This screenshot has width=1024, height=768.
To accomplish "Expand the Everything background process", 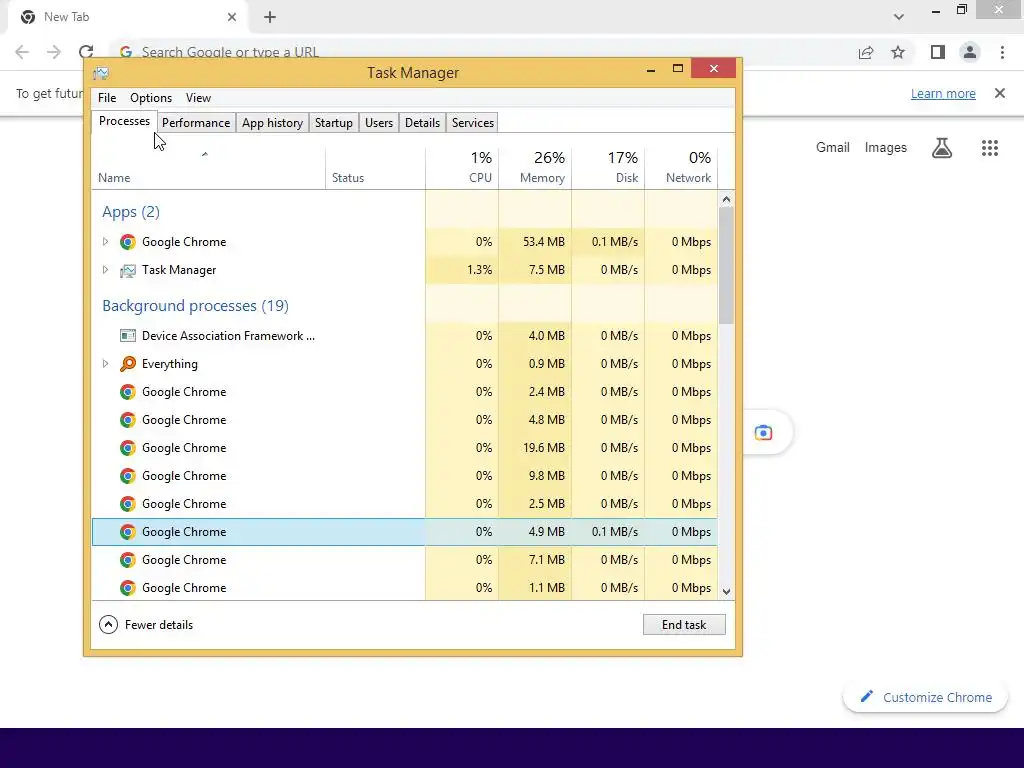I will pos(105,364).
